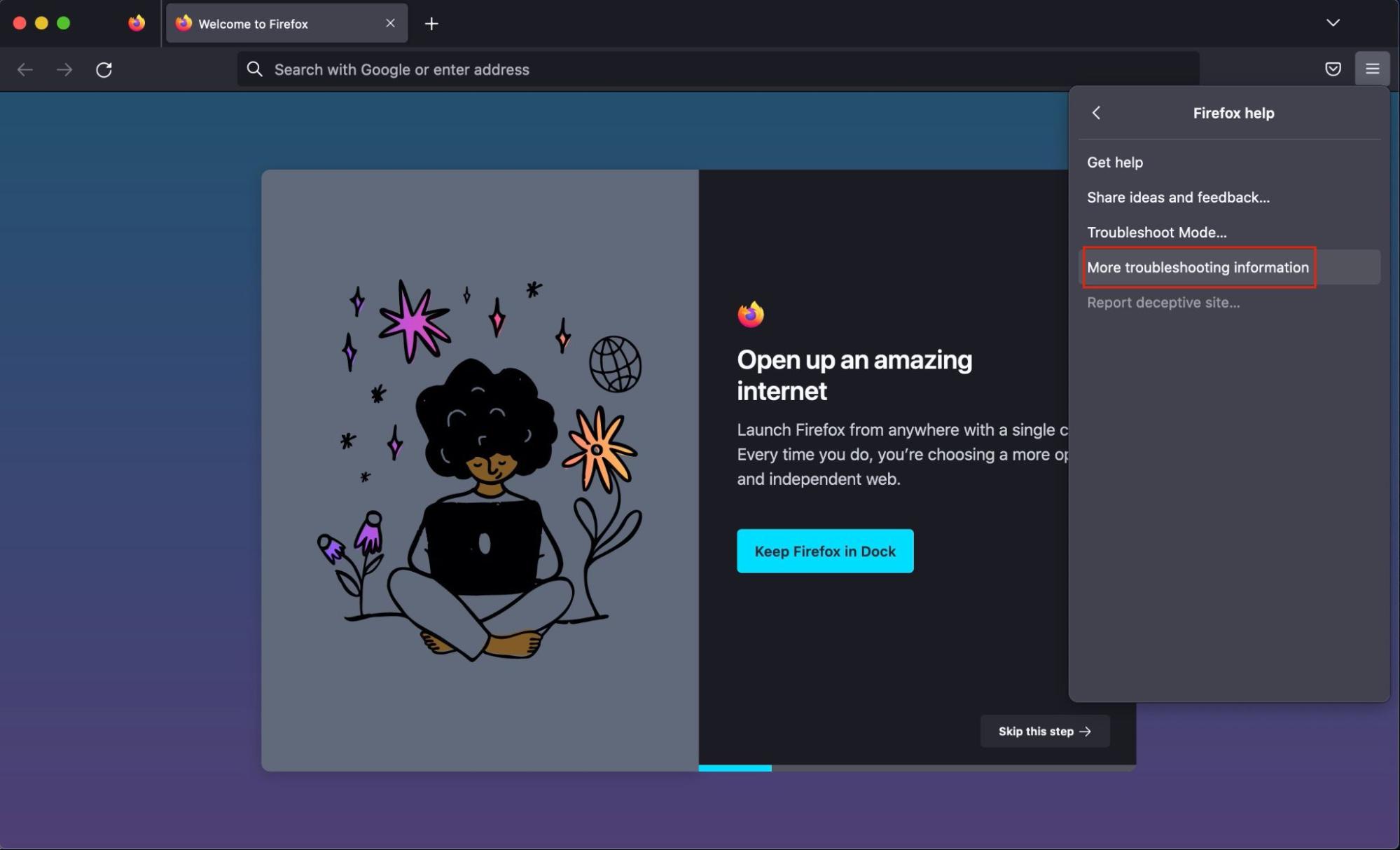1400x850 pixels.
Task: Click the forward navigation arrow
Action: point(64,69)
